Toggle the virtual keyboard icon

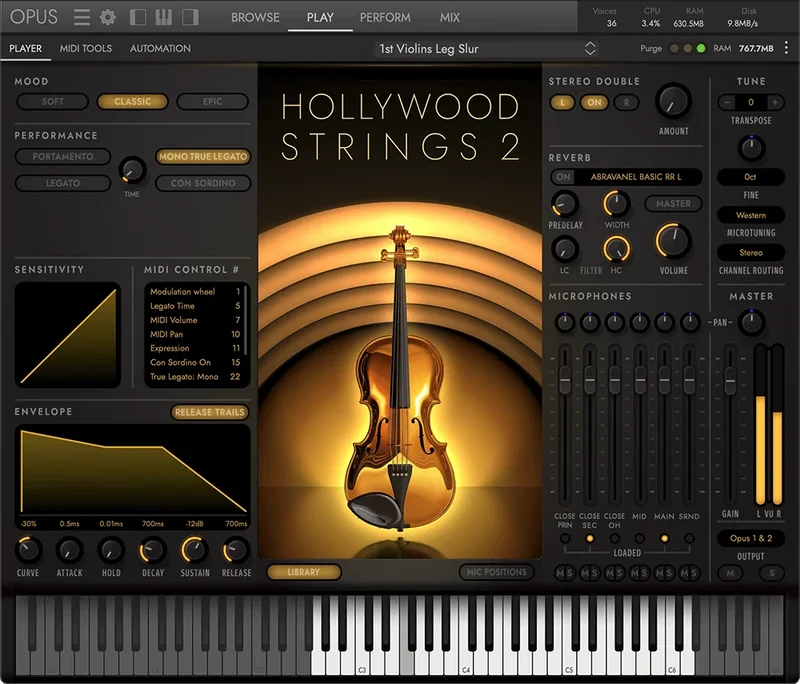pyautogui.click(x=164, y=17)
